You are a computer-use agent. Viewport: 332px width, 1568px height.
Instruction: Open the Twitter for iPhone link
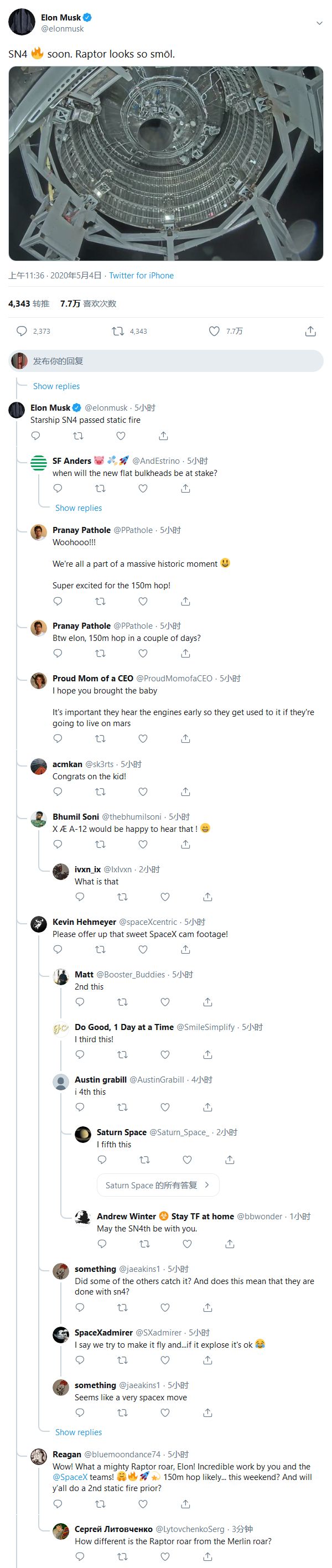141,275
